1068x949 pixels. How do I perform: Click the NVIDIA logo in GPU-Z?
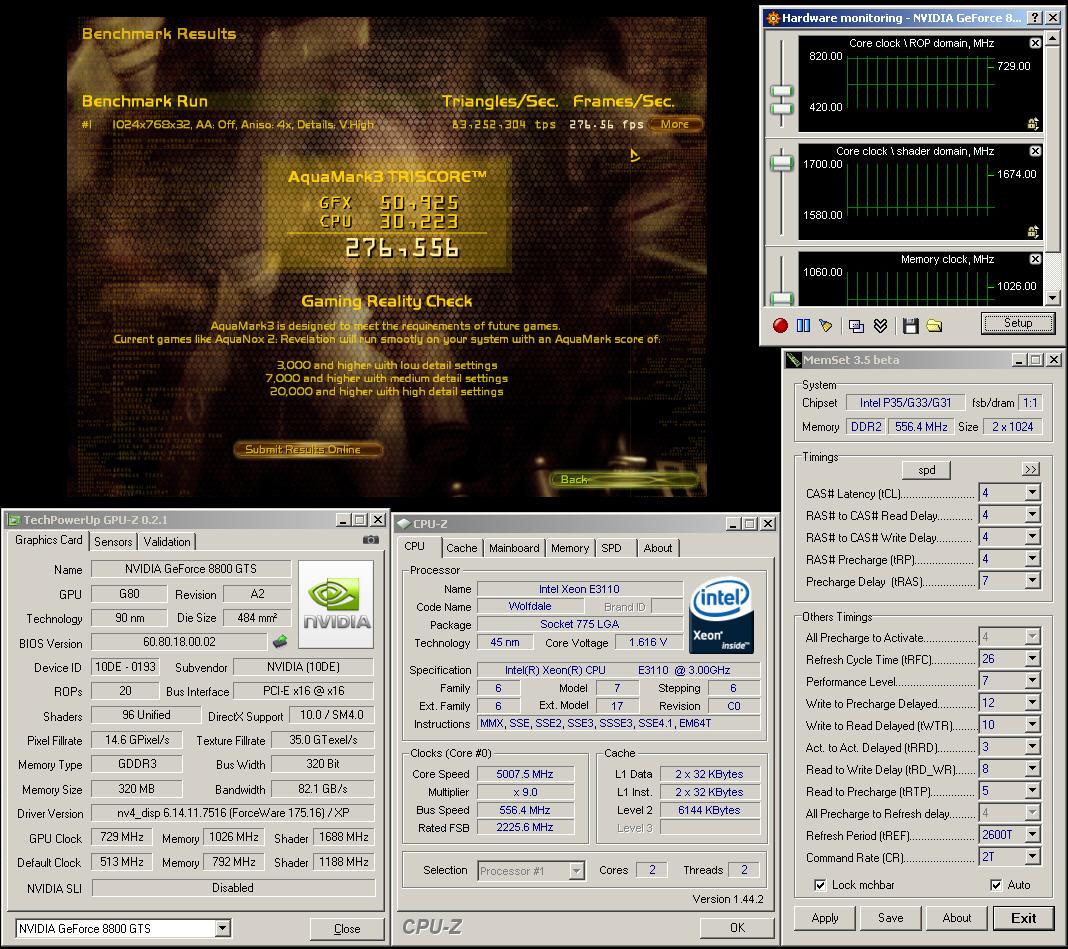tap(336, 604)
